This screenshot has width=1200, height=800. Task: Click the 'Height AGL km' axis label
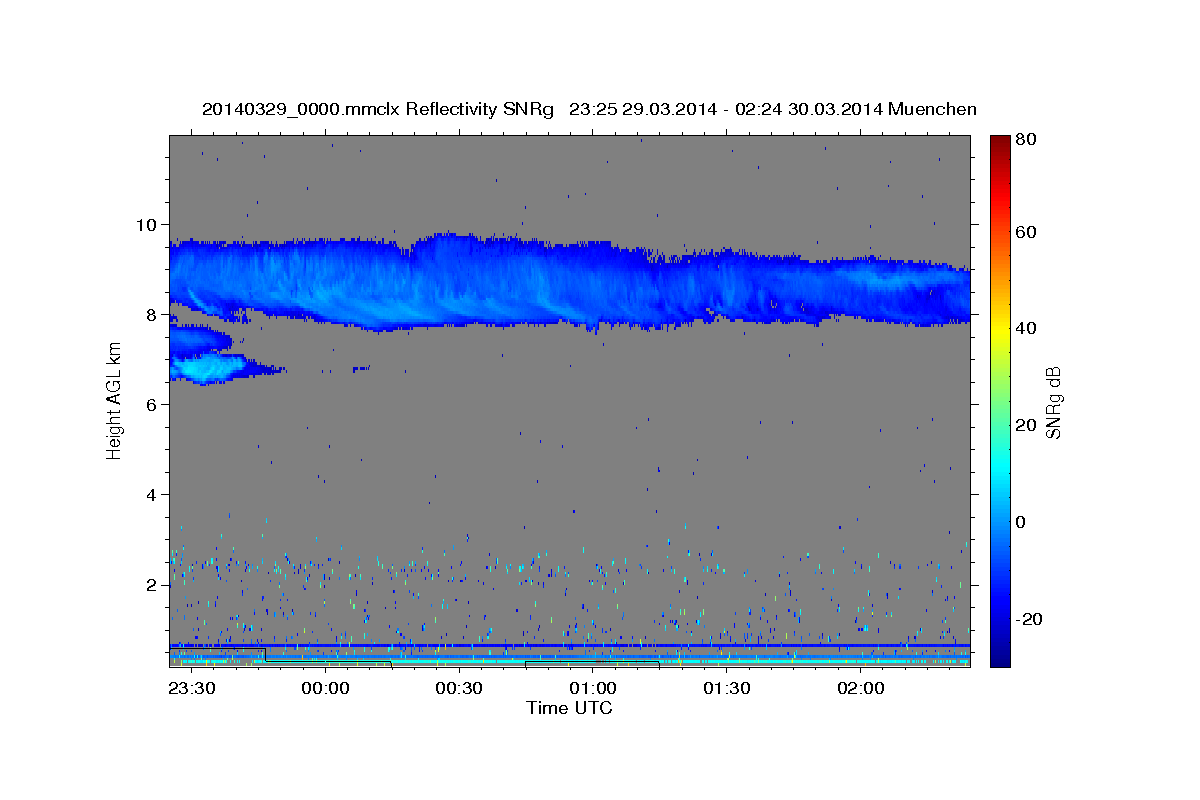click(114, 402)
